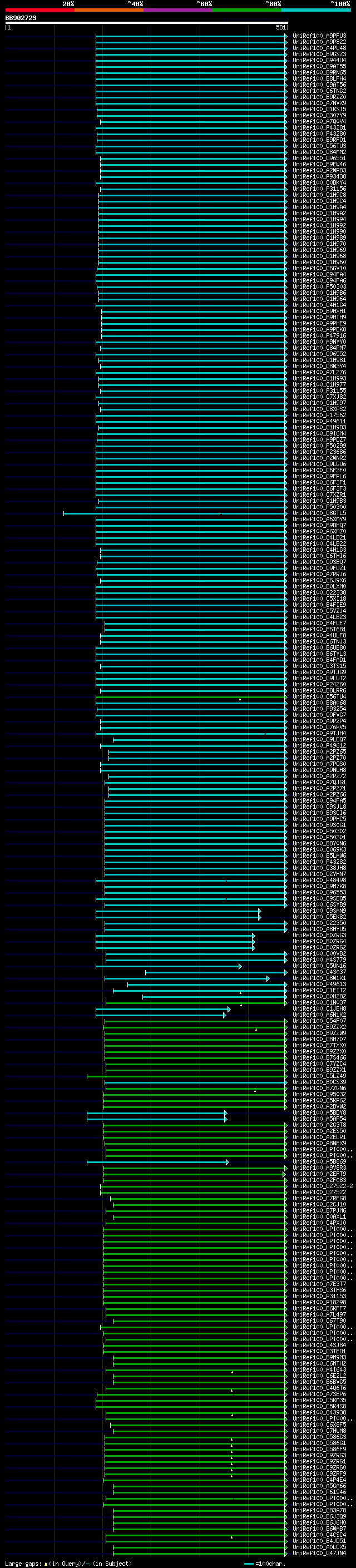Select the UniRef100_P61946 label
The height and width of the screenshot is (1568, 356).
[319, 1492]
